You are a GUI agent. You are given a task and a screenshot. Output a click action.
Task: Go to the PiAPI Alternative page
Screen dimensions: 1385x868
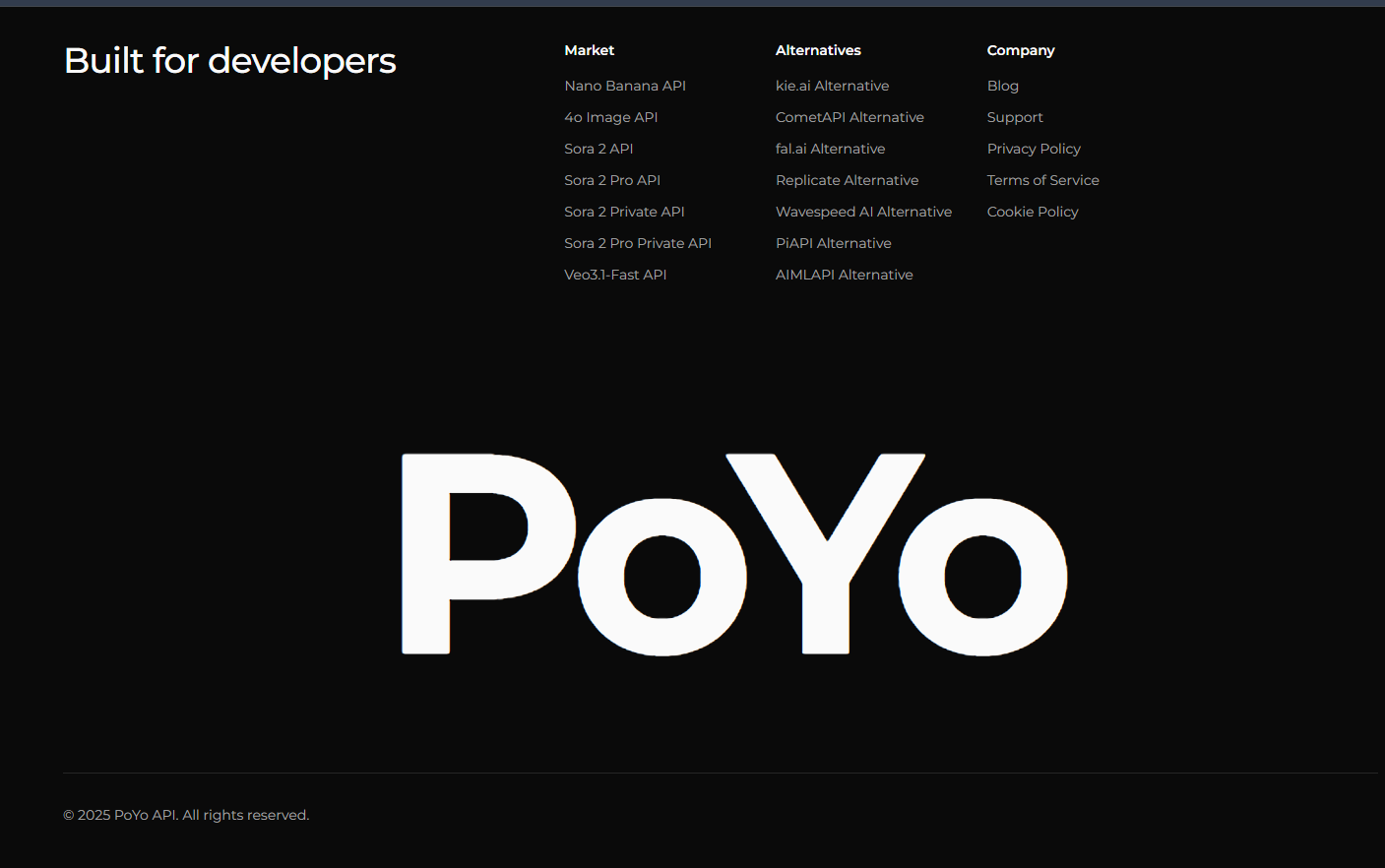click(x=833, y=243)
